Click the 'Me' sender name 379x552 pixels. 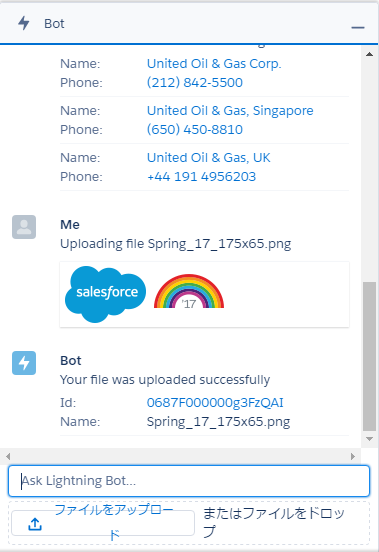70,225
